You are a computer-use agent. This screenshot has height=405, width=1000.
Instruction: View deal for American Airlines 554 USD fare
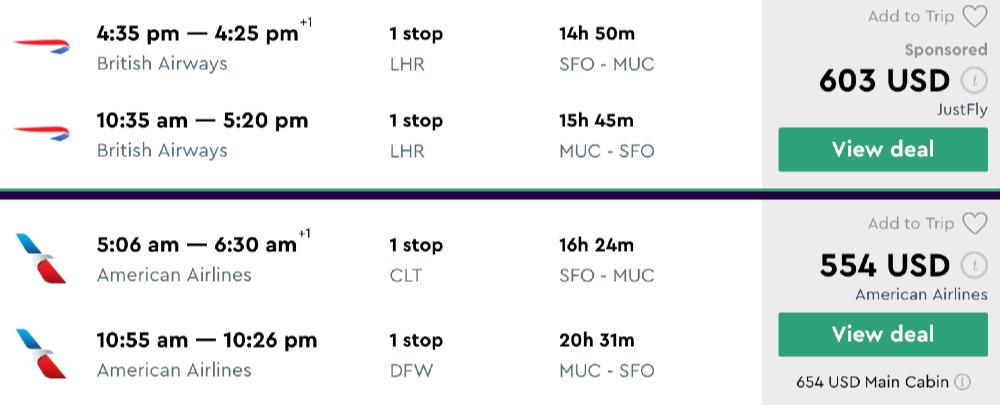(x=883, y=334)
